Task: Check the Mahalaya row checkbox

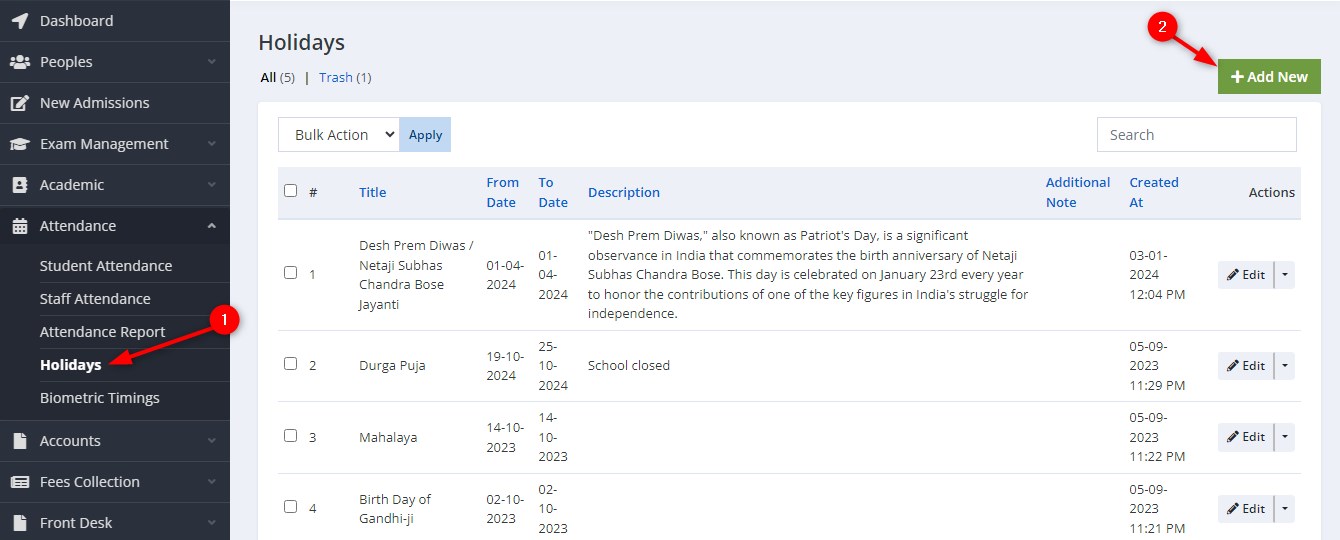Action: click(290, 436)
